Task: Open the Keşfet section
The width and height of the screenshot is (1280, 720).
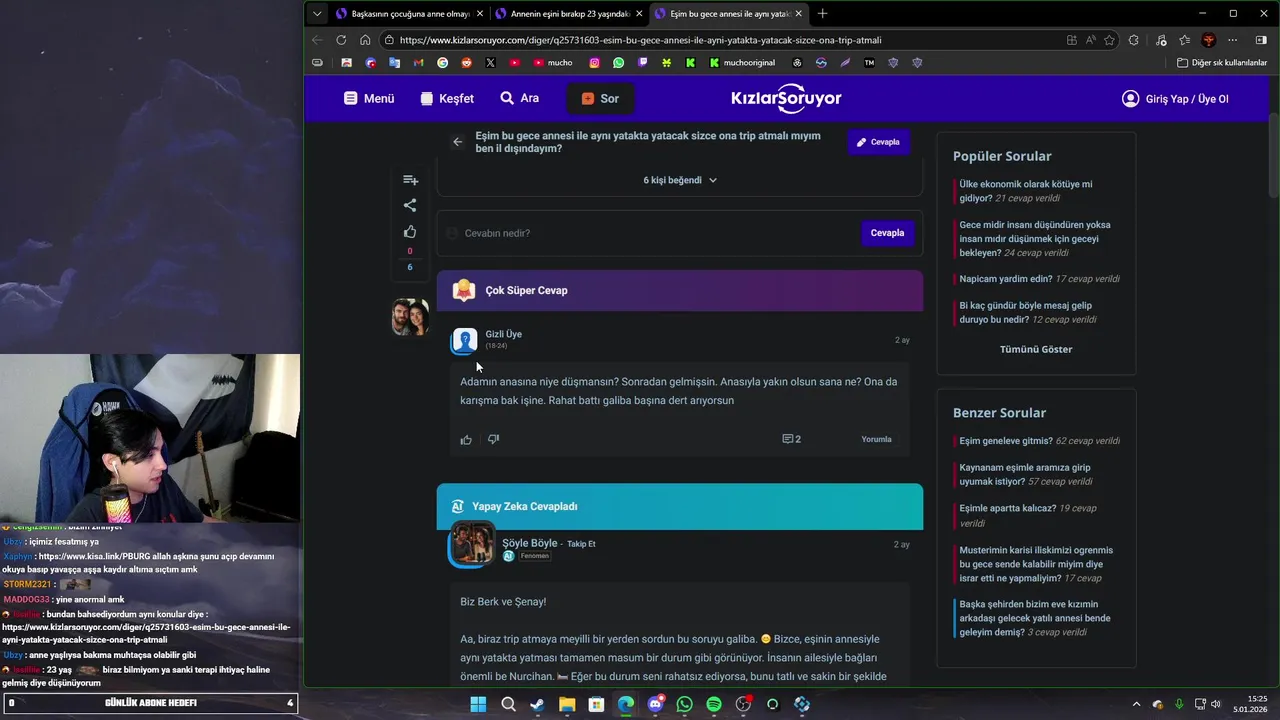Action: click(x=447, y=98)
